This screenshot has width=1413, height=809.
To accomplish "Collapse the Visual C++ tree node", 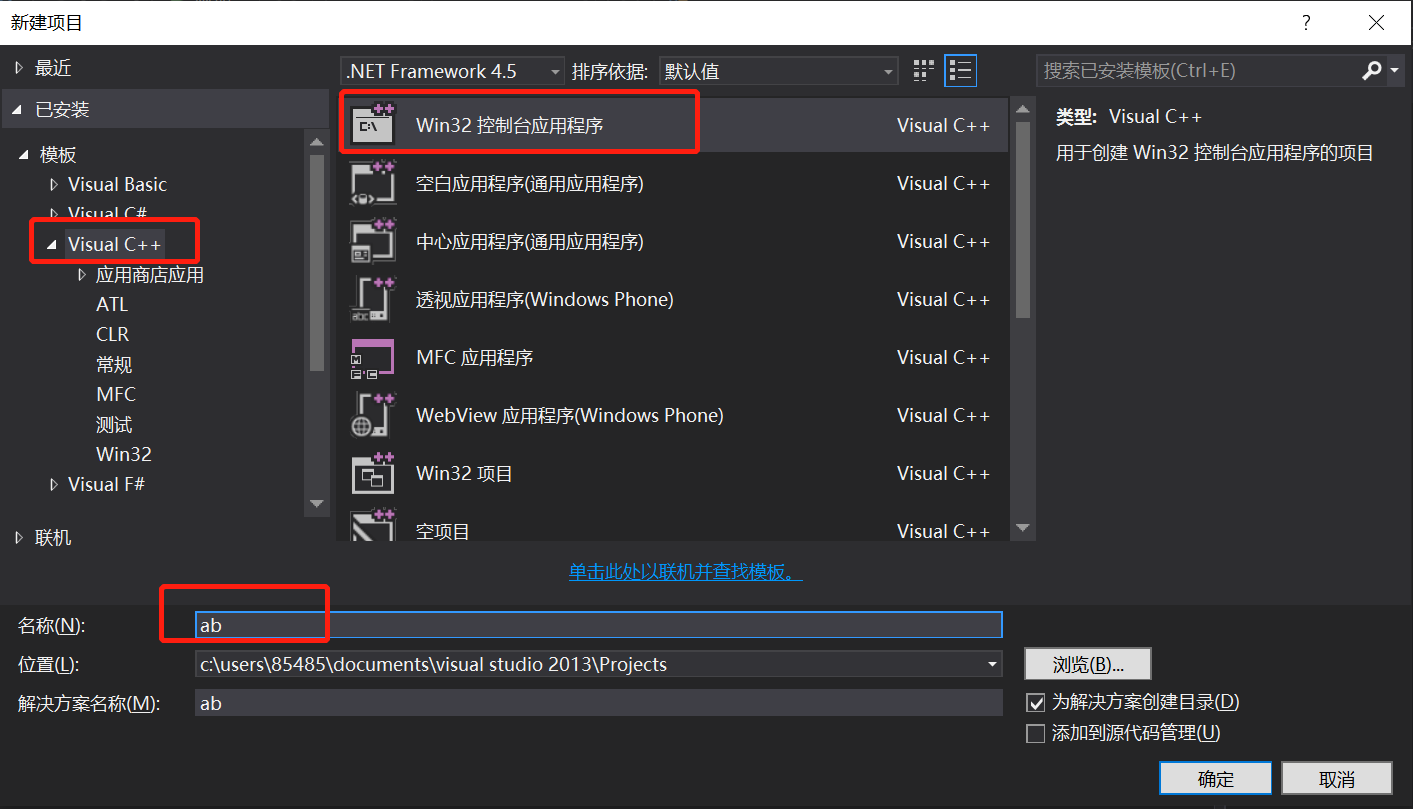I will tap(51, 242).
